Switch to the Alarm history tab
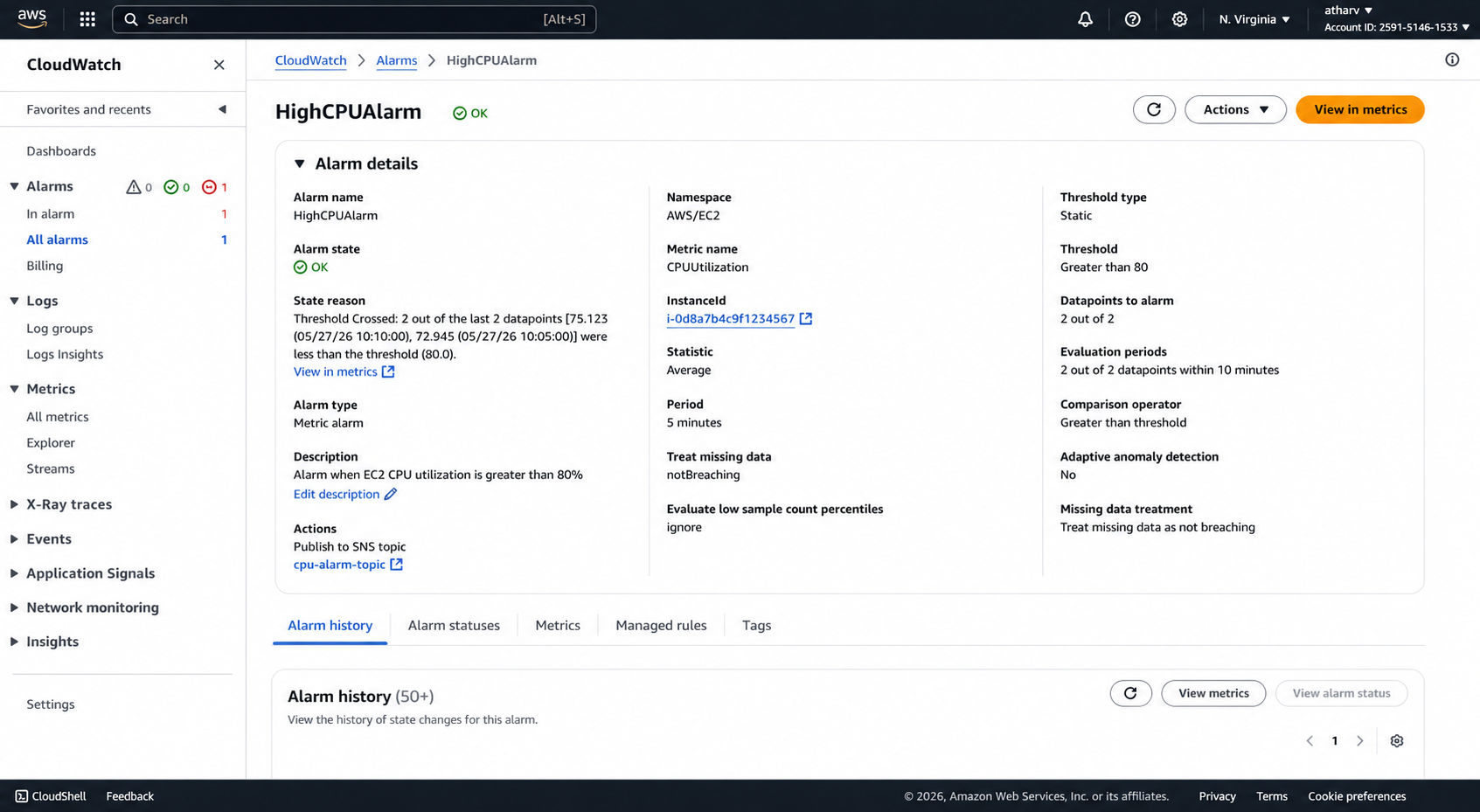Image resolution: width=1480 pixels, height=812 pixels. tap(330, 626)
